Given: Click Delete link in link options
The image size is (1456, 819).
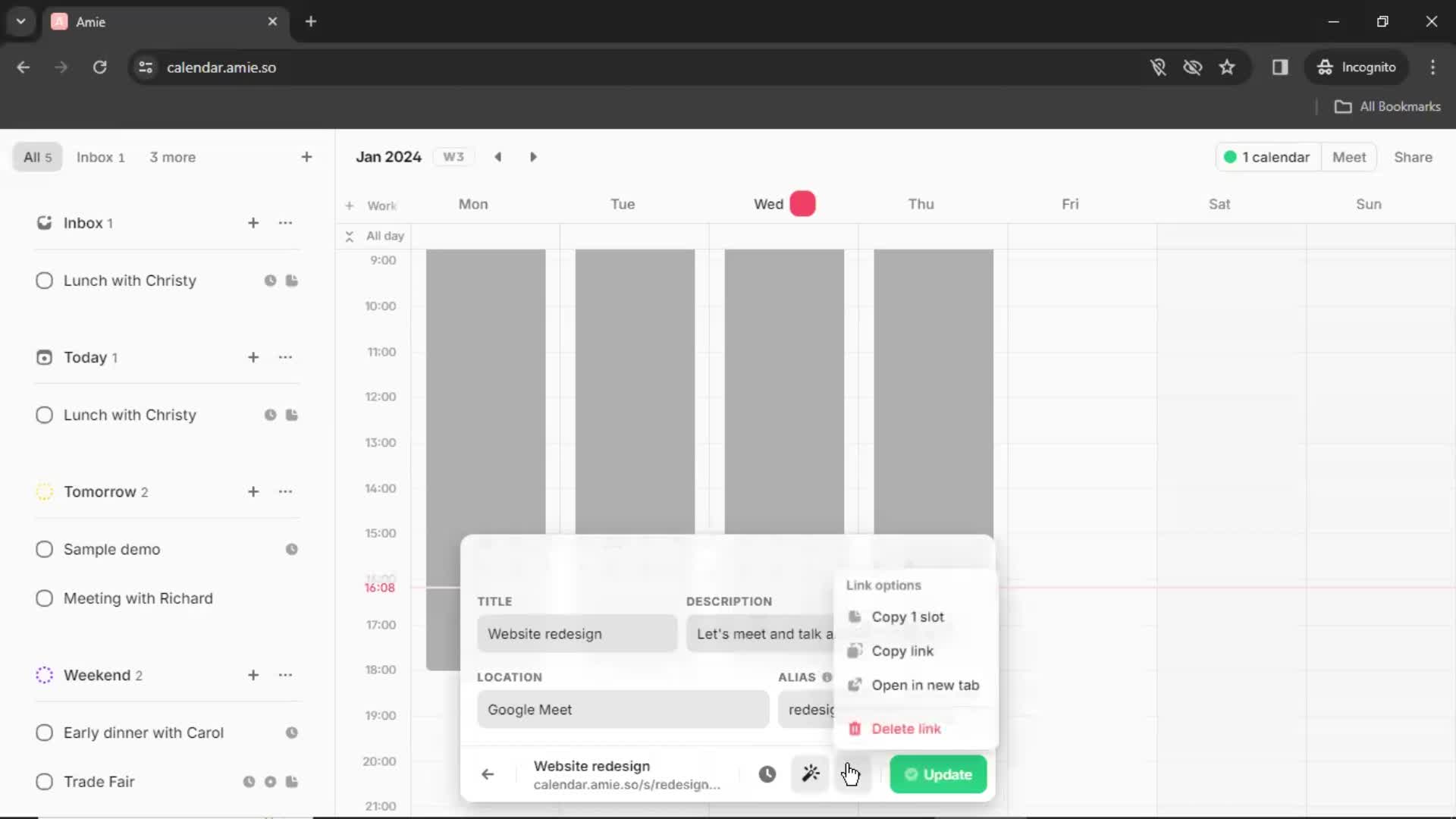Looking at the screenshot, I should (x=906, y=728).
